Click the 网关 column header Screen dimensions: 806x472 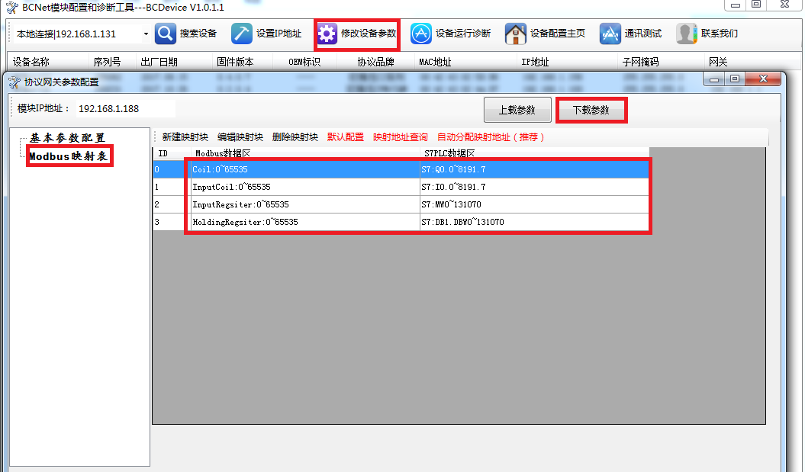(752, 62)
